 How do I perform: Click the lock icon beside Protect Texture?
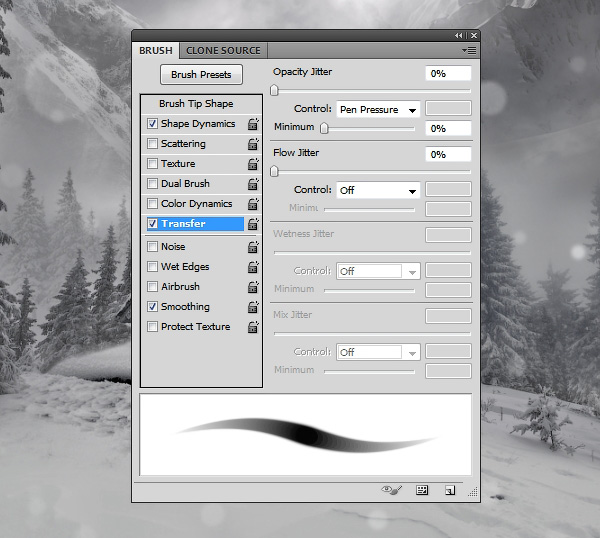pos(253,327)
